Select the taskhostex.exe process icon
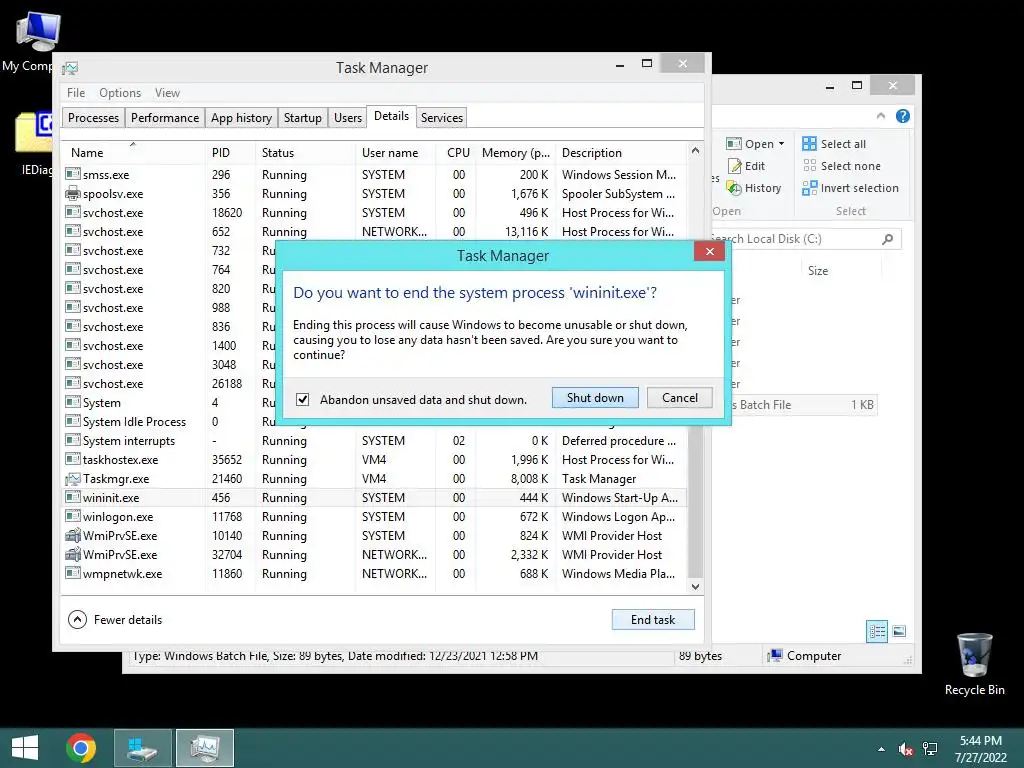The height and width of the screenshot is (768, 1024). pyautogui.click(x=73, y=460)
